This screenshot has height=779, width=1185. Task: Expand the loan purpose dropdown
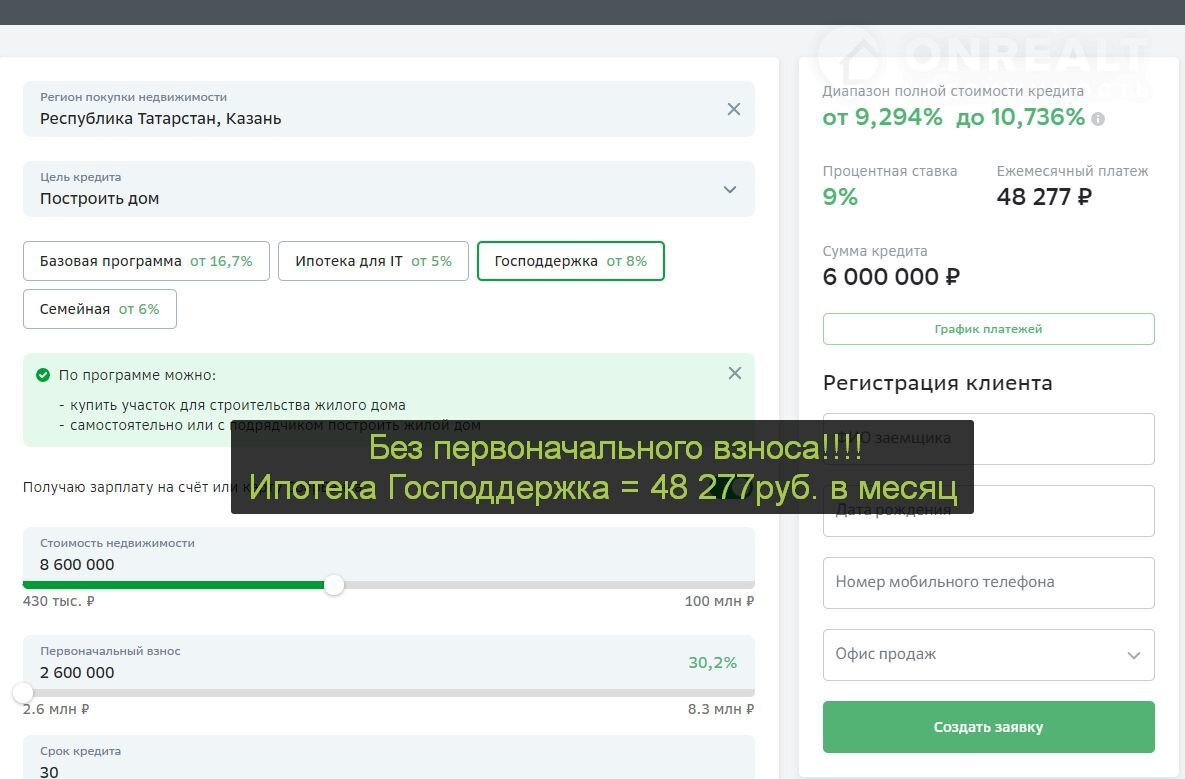point(729,189)
